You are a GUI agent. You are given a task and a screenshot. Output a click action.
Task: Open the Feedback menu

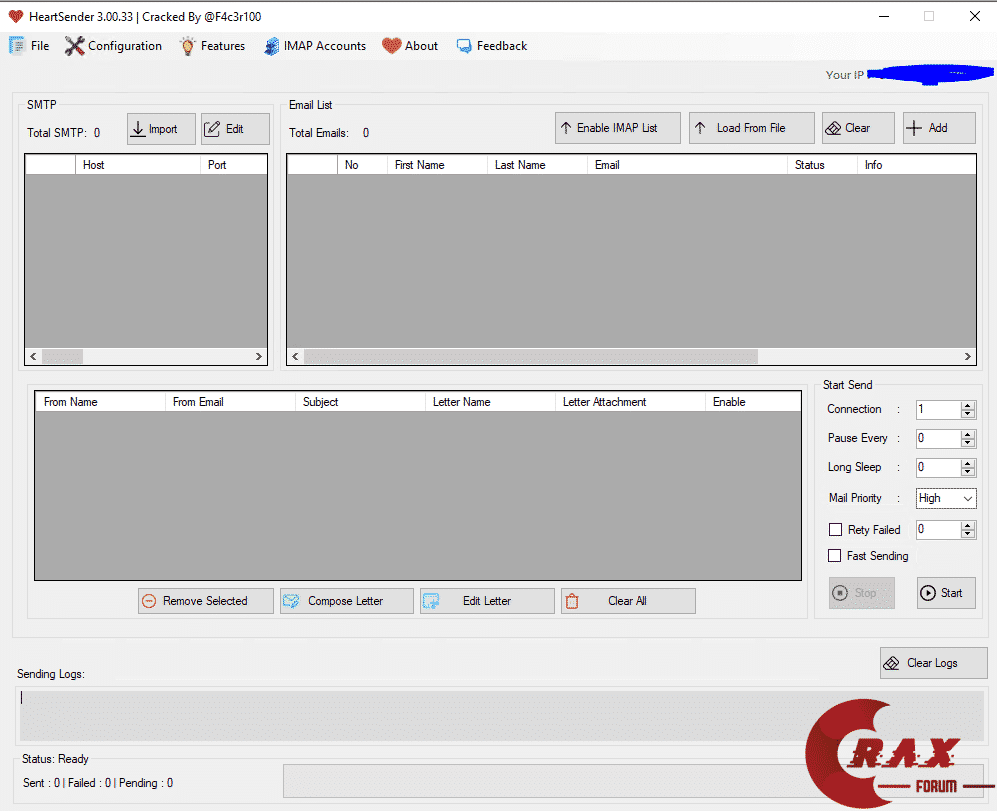pyautogui.click(x=492, y=46)
